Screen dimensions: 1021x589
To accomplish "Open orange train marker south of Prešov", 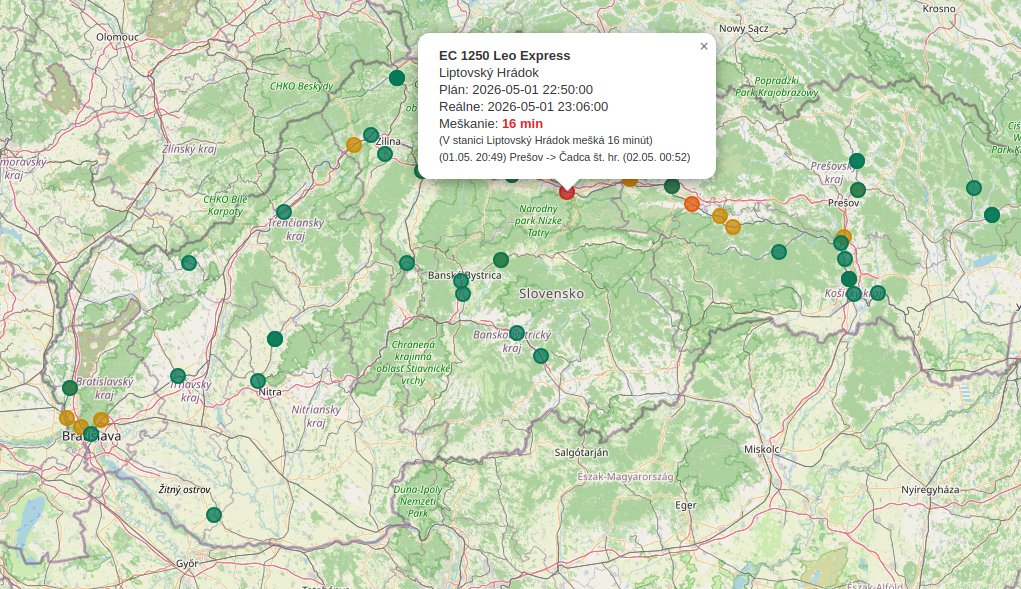I will [x=844, y=236].
